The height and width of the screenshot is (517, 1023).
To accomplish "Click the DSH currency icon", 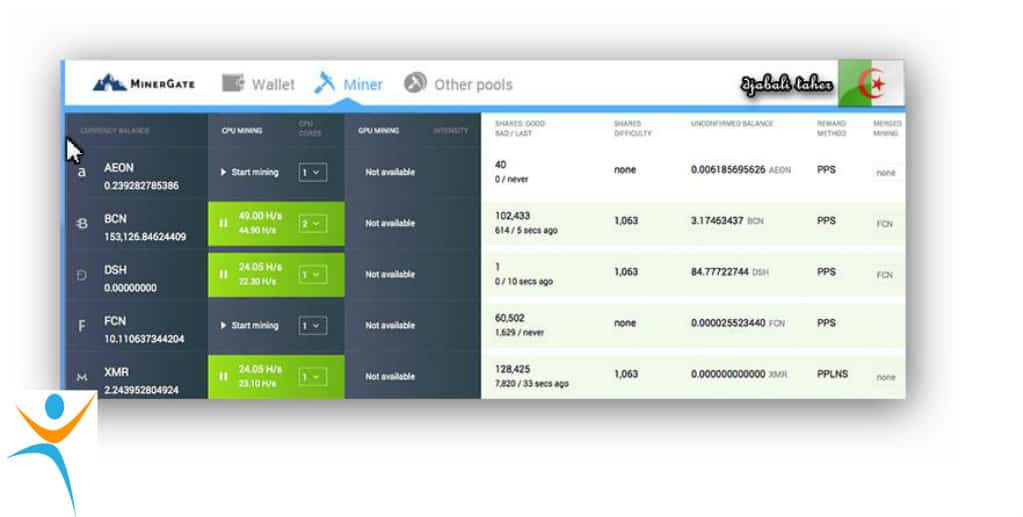I will click(x=82, y=275).
